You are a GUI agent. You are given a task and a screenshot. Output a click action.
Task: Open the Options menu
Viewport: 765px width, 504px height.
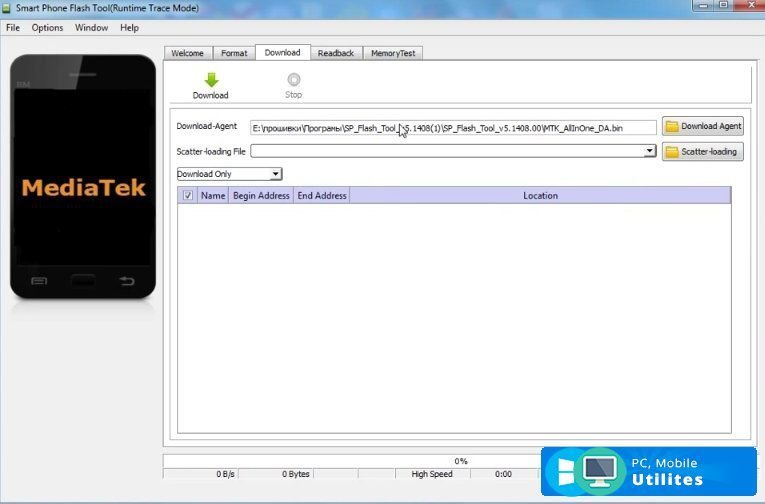point(47,28)
